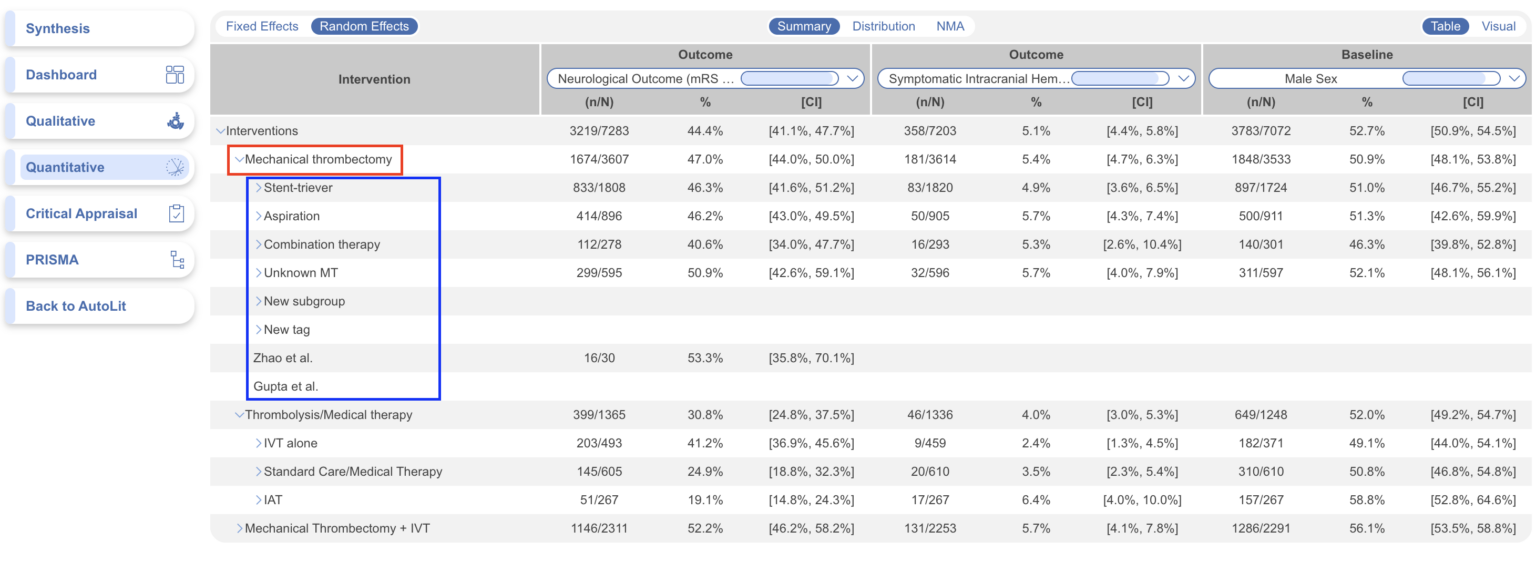Screen dimensions: 1536x572
Task: Expand the Stent-triever subgroup
Action: tap(258, 188)
